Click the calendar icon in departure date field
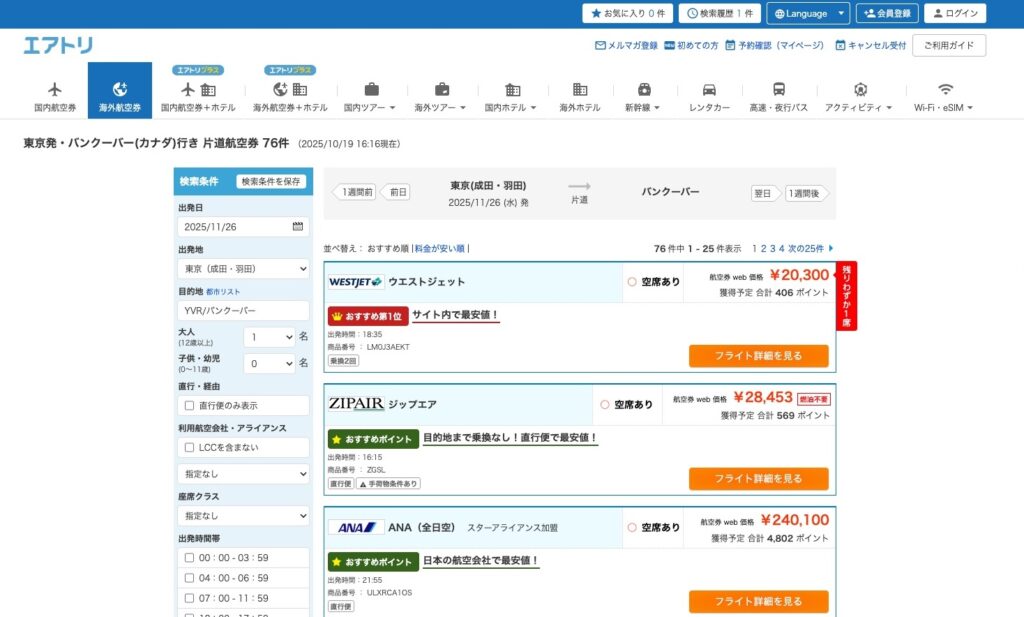 297,227
